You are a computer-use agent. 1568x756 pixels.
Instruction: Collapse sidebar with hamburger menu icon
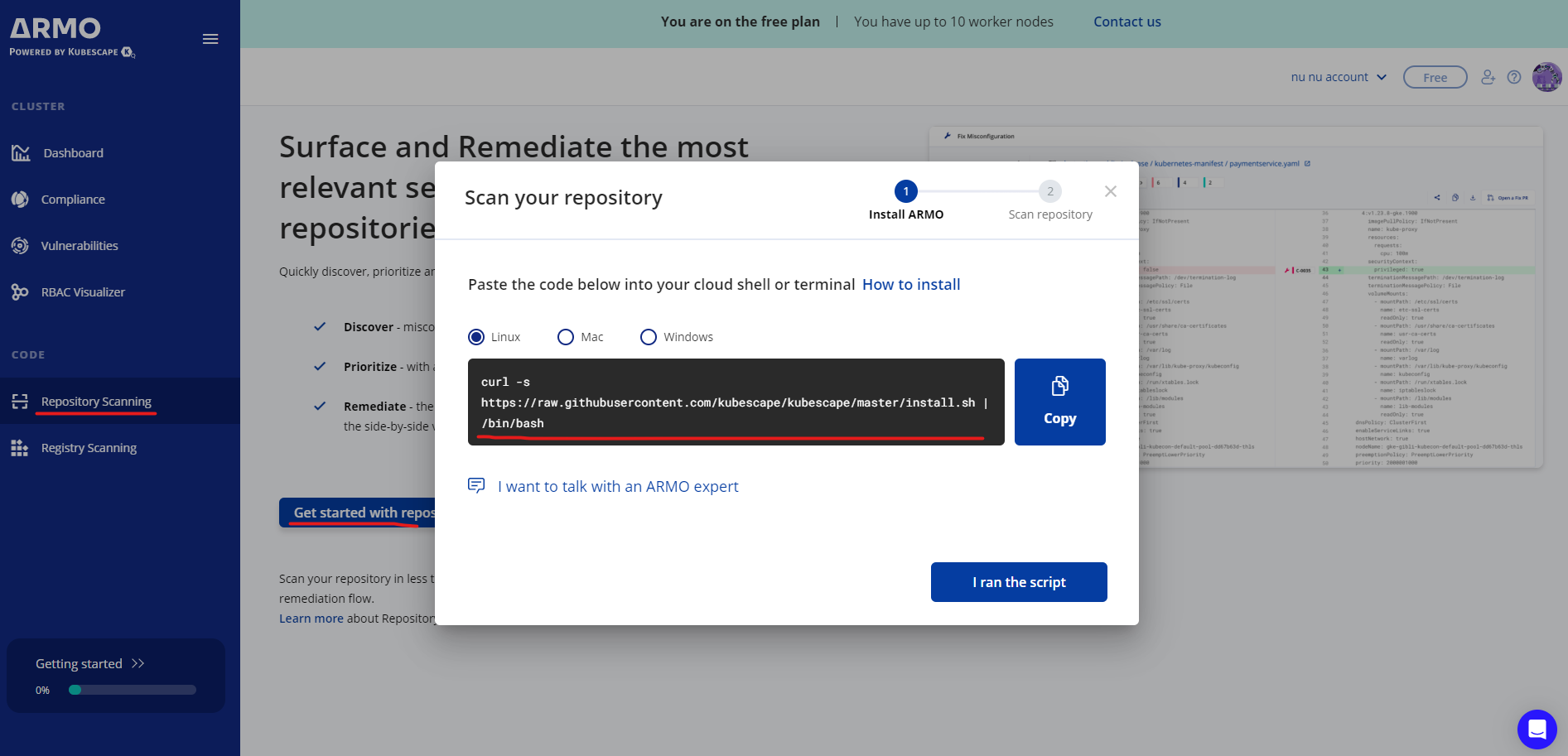pyautogui.click(x=210, y=39)
